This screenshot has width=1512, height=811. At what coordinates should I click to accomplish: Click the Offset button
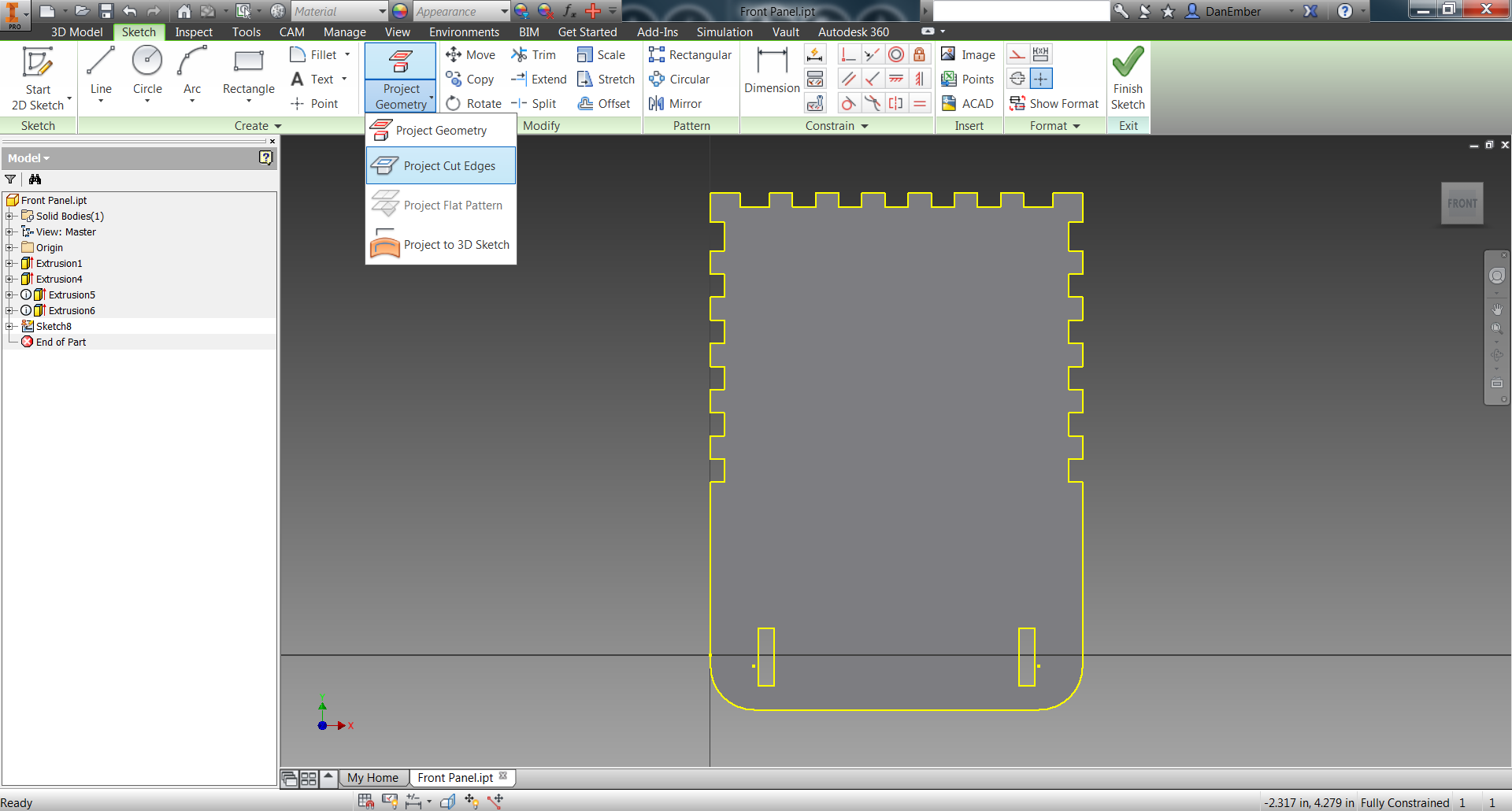[x=604, y=103]
